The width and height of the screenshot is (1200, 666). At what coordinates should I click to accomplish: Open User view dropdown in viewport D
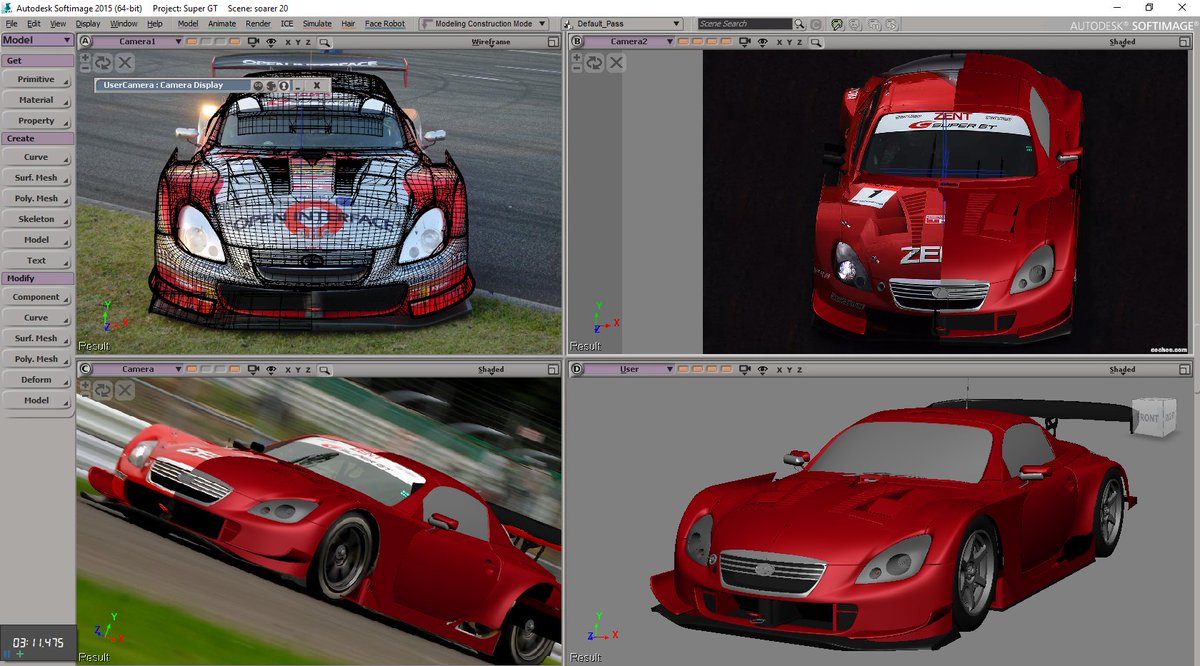pos(629,369)
